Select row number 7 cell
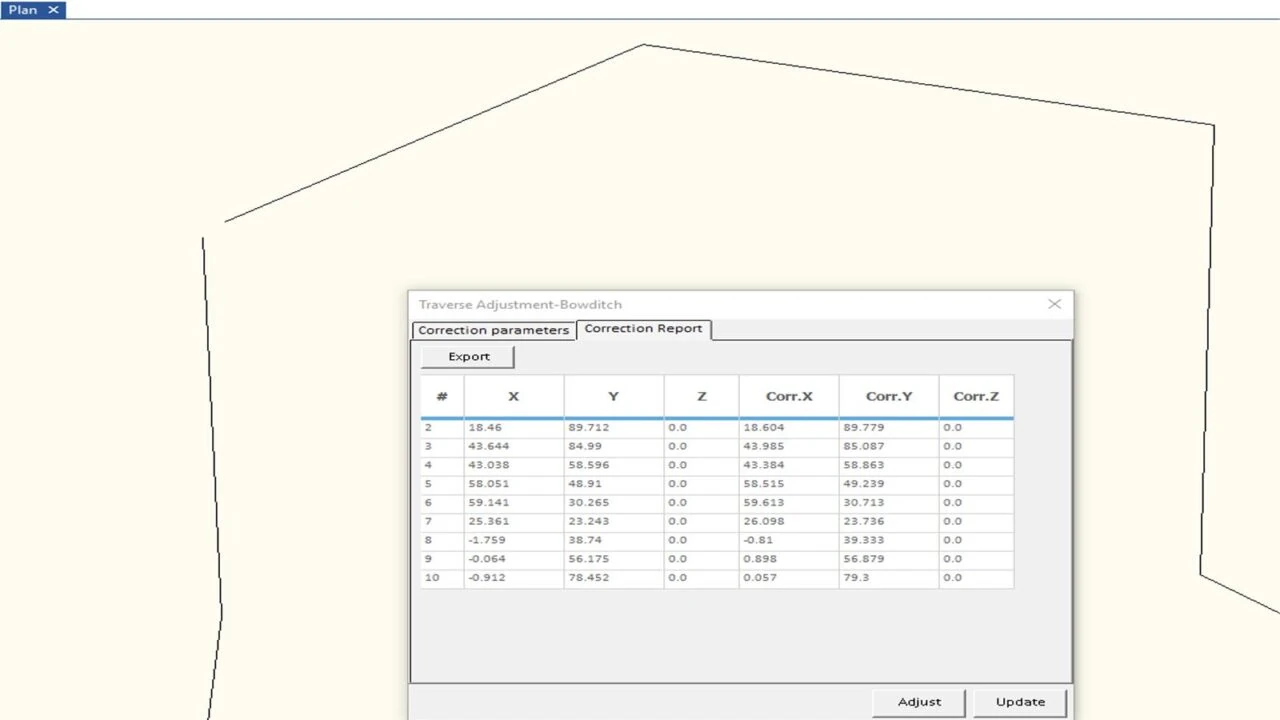 pyautogui.click(x=442, y=521)
